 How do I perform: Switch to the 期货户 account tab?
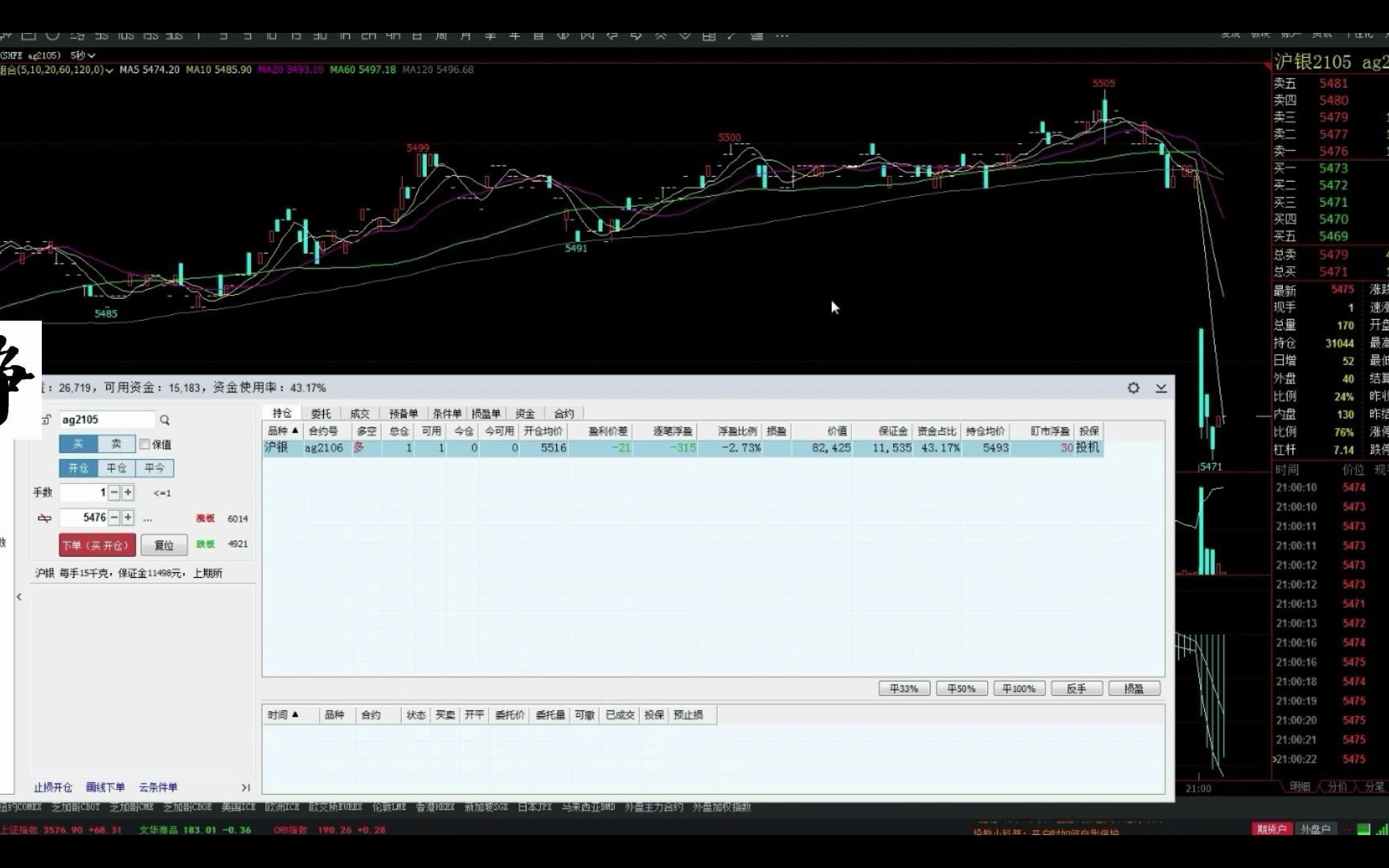coord(1272,829)
